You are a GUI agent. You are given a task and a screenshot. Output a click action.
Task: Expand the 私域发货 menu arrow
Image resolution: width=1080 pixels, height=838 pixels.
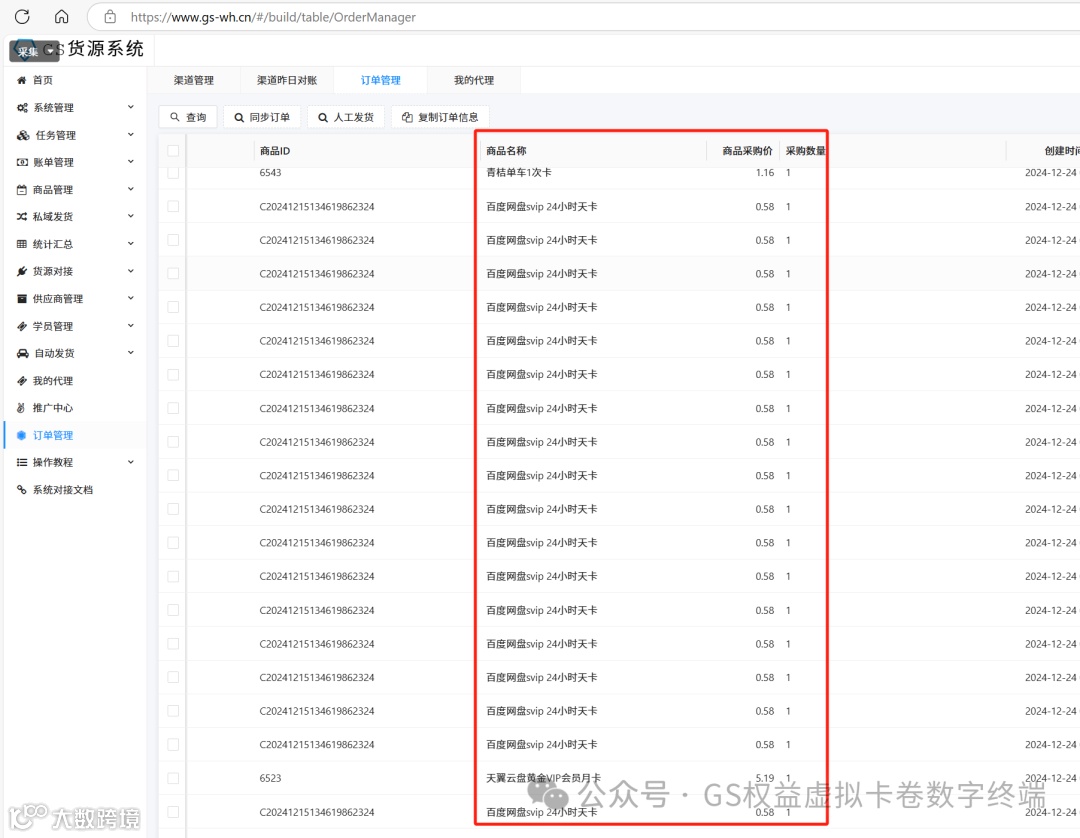click(130, 216)
